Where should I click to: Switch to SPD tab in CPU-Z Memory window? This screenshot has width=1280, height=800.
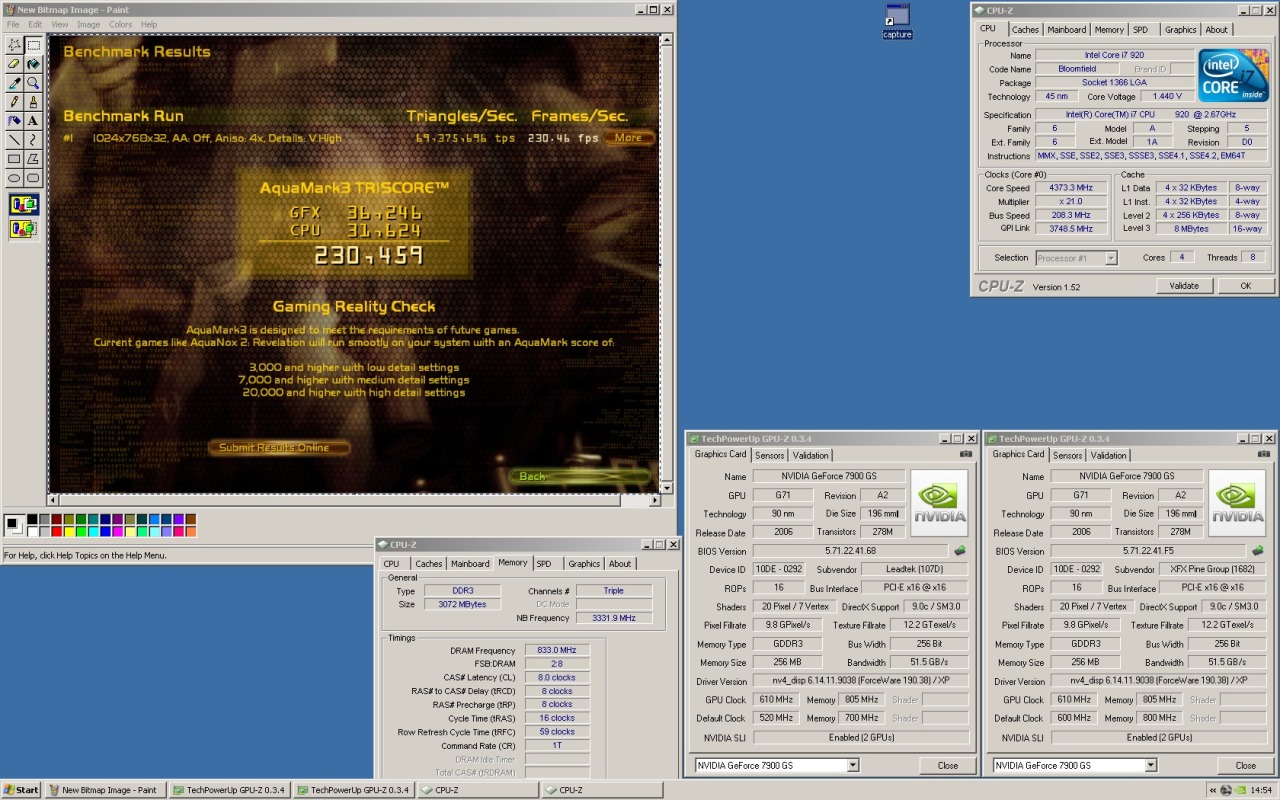[x=544, y=564]
